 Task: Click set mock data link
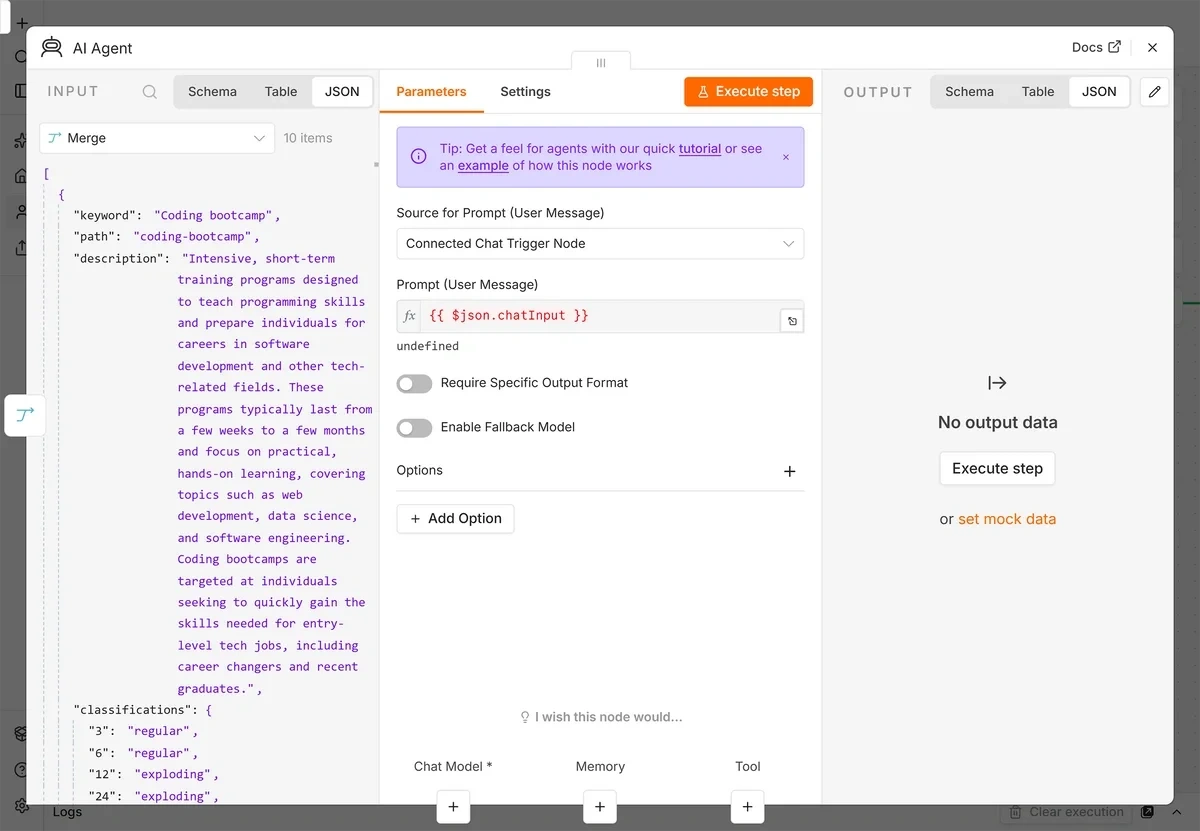click(1007, 519)
